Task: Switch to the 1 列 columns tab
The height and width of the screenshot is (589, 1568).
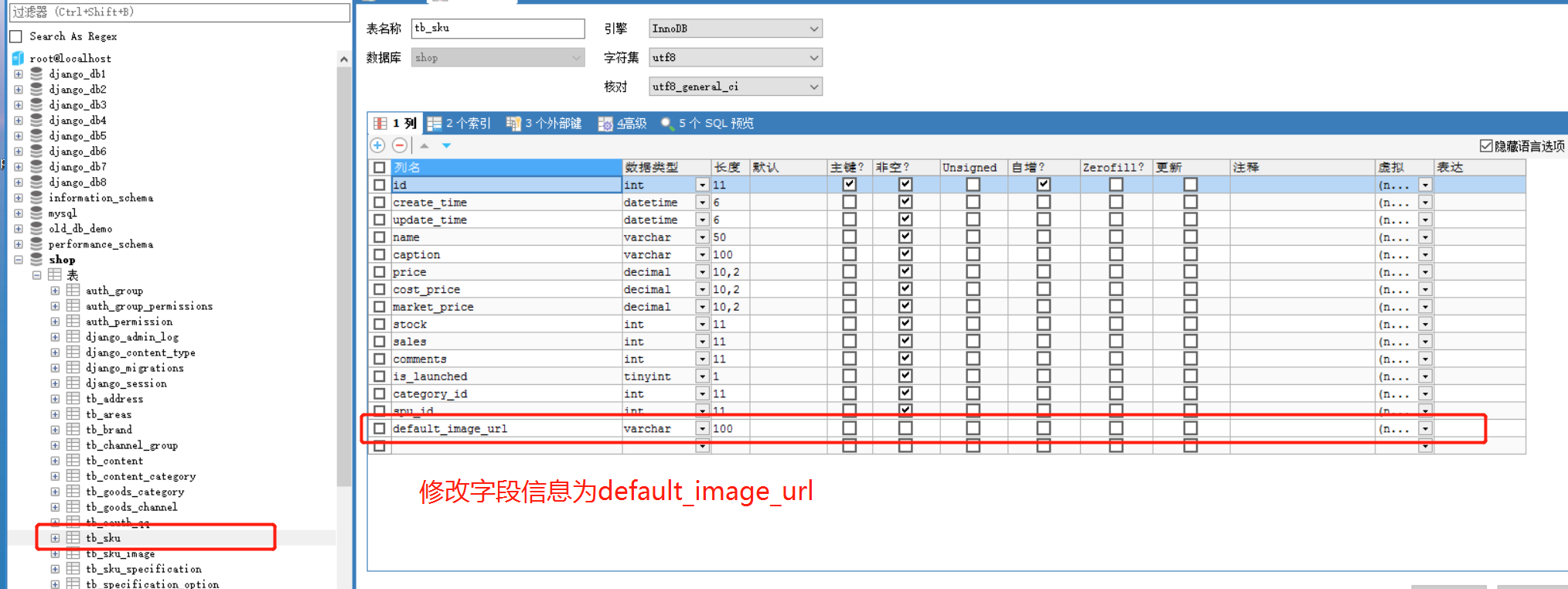Action: (x=395, y=123)
